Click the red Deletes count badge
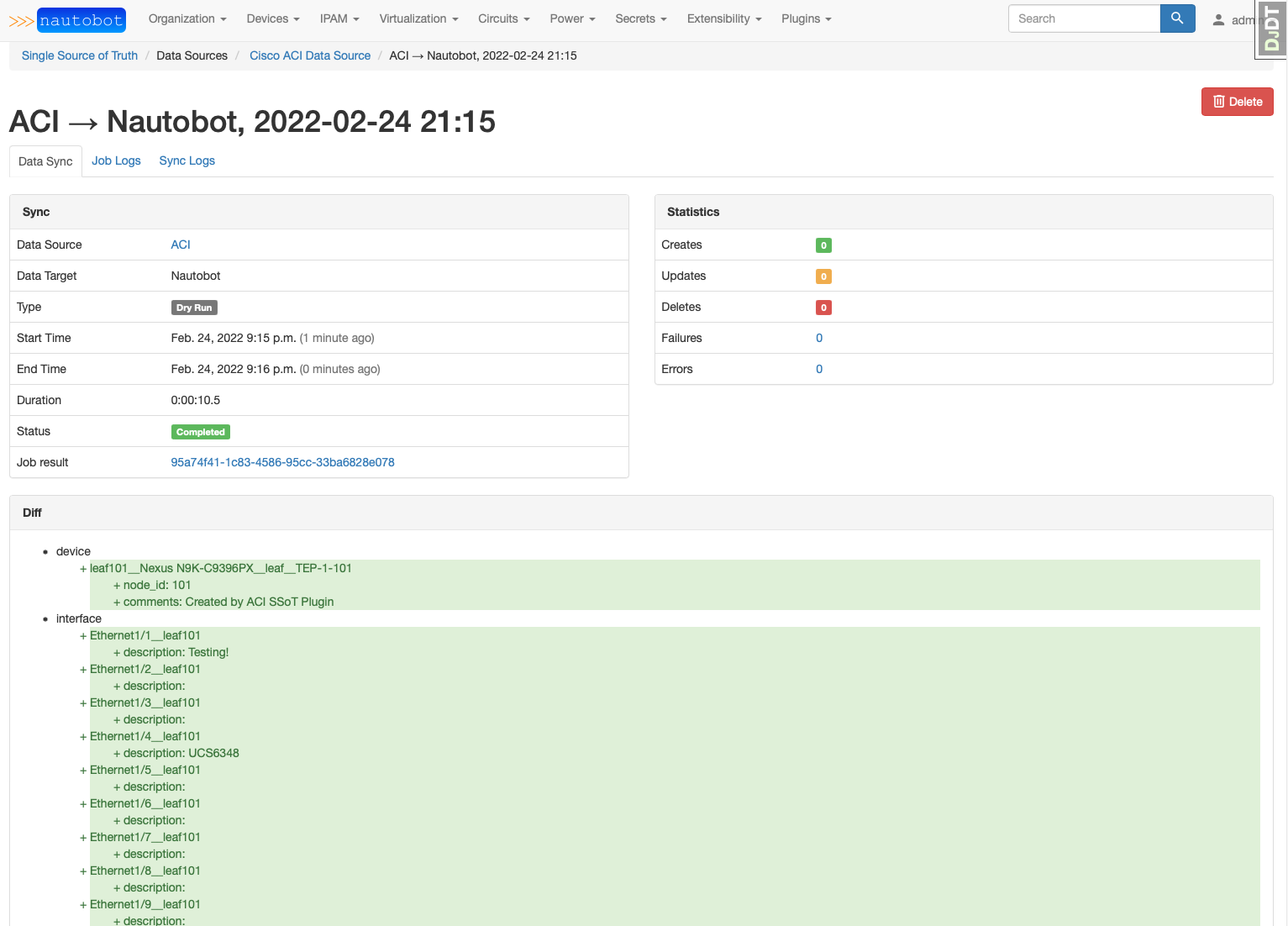Screen dimensions: 1288x926 pyautogui.click(x=823, y=307)
